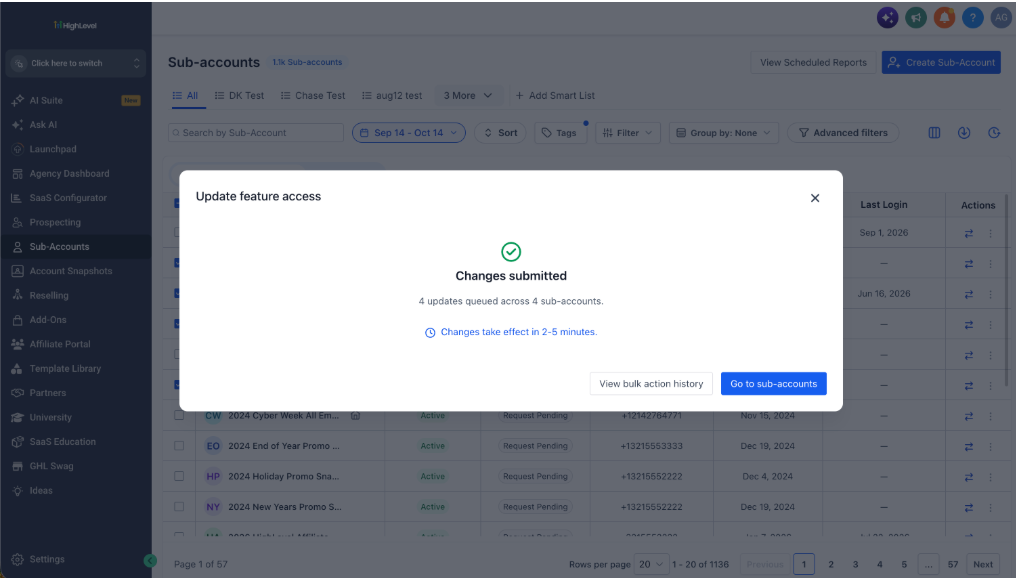Click Add Smart List

pyautogui.click(x=555, y=95)
